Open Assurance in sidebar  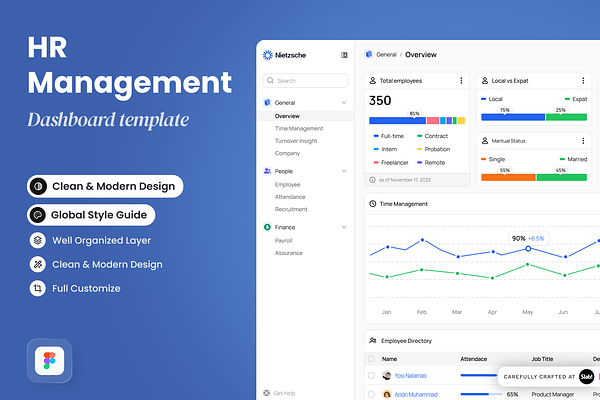[x=289, y=253]
